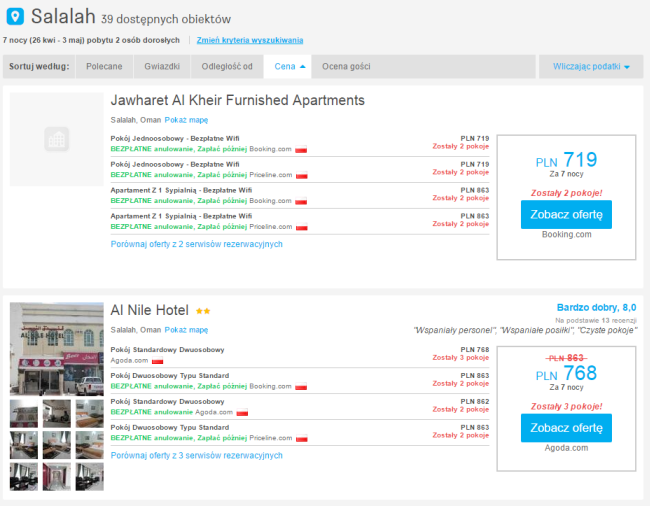Select the Ocena gości sorting tab

pos(346,67)
